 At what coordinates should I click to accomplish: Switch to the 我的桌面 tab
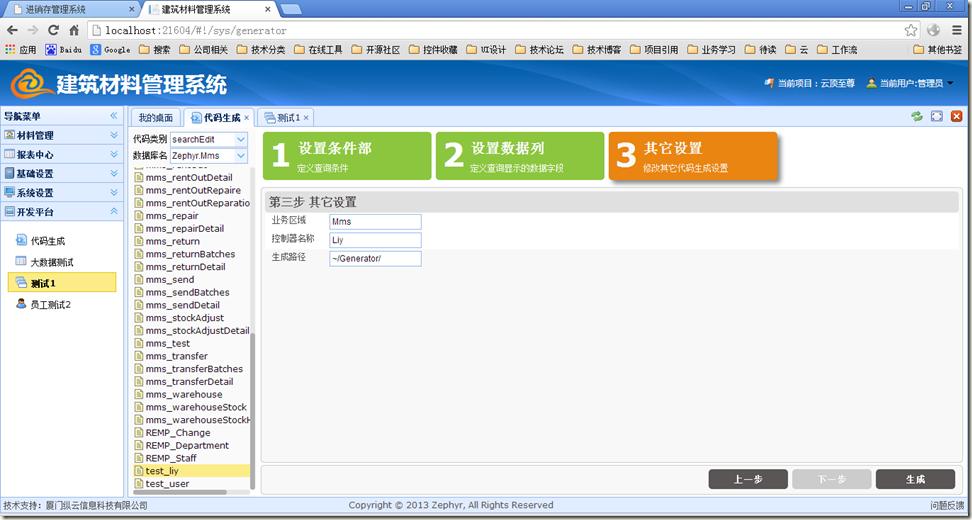click(x=155, y=118)
